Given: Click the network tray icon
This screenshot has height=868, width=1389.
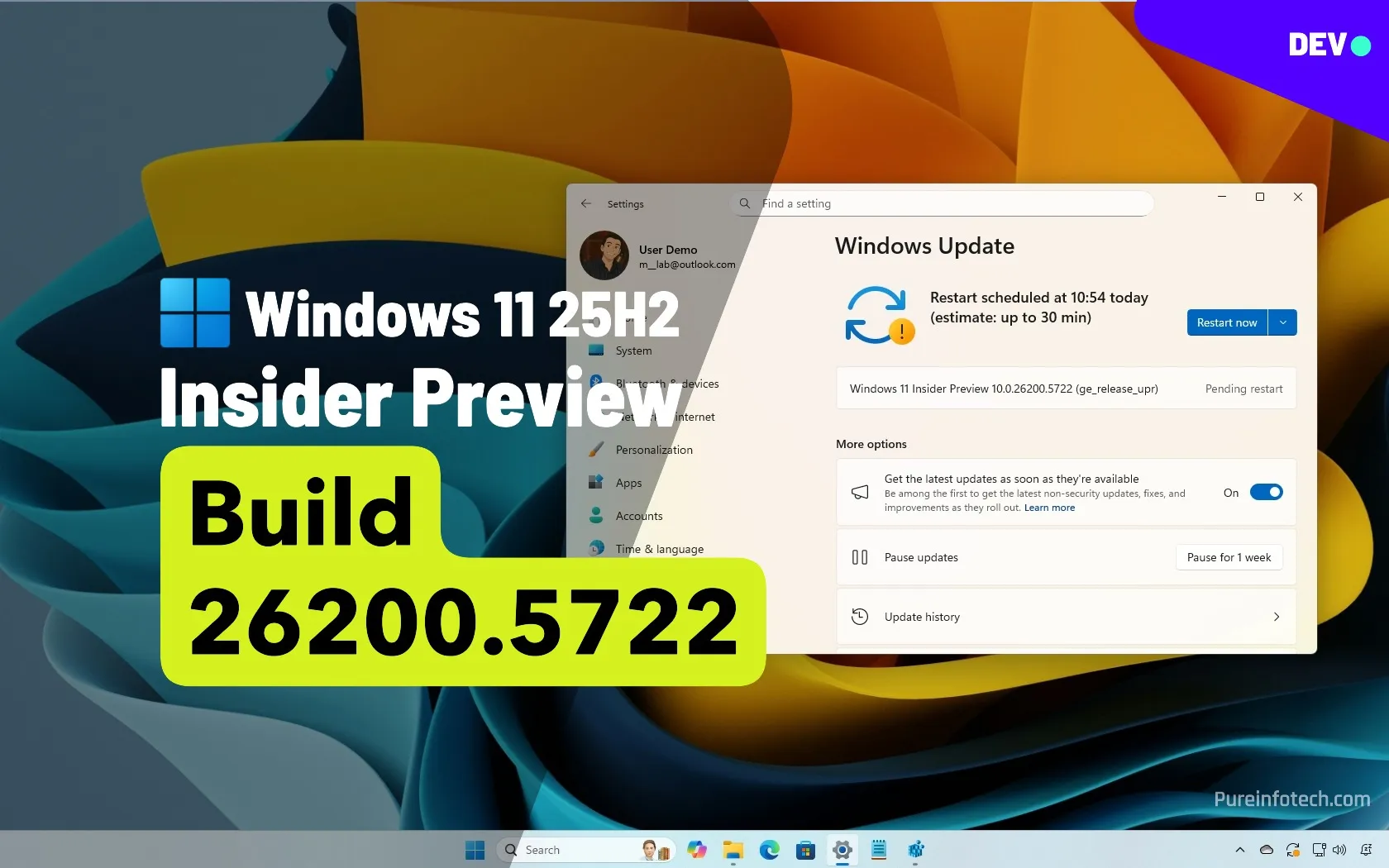Looking at the screenshot, I should (x=1319, y=850).
